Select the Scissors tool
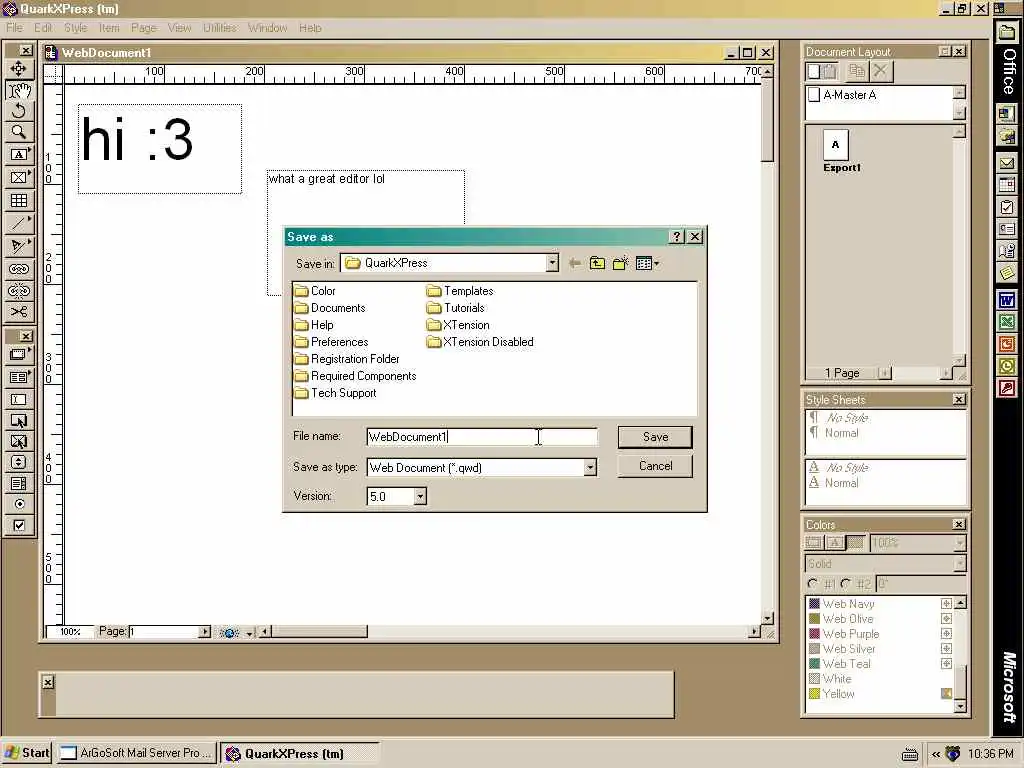The image size is (1024, 768). pos(18,312)
